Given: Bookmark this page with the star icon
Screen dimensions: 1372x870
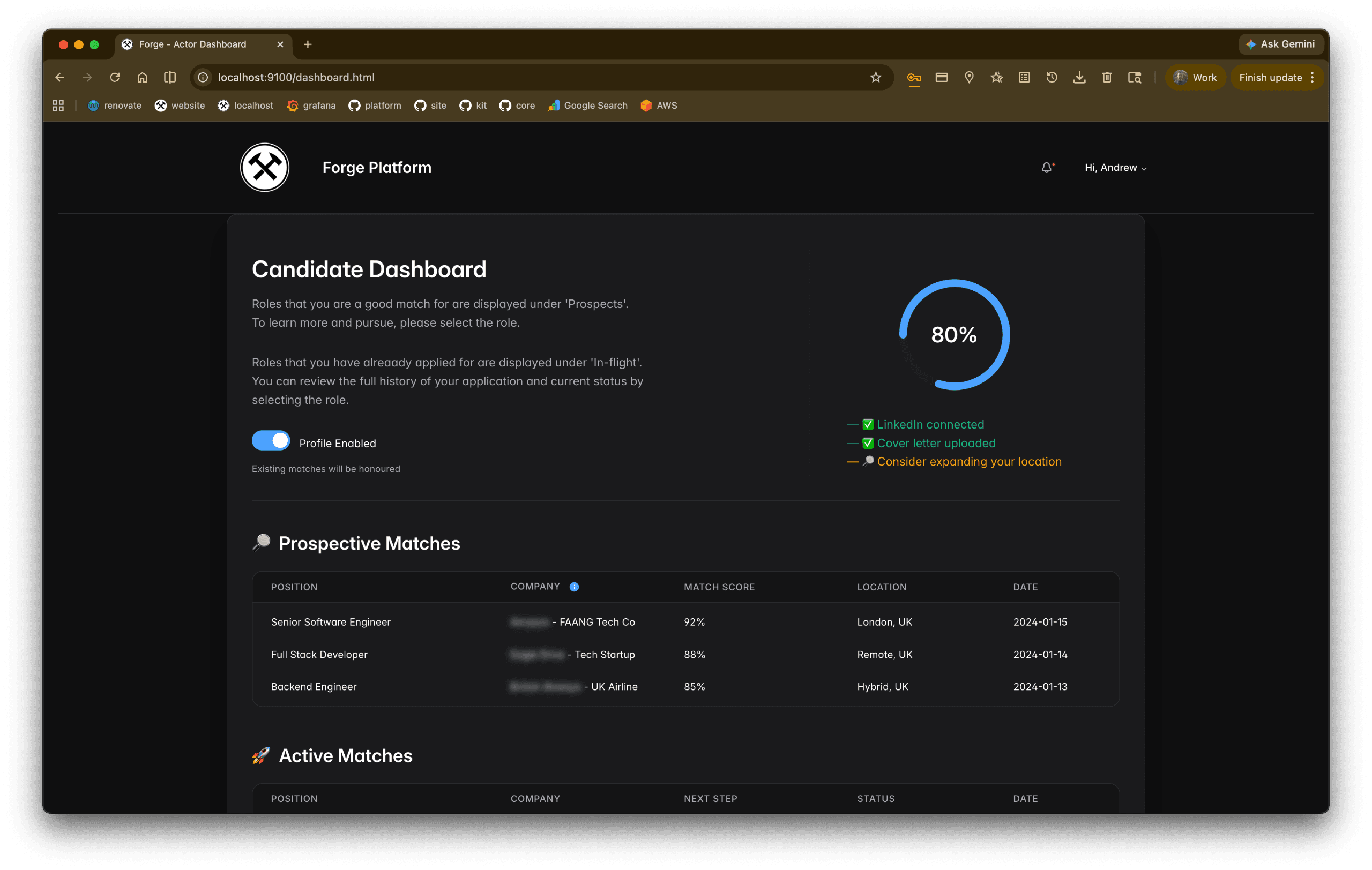Looking at the screenshot, I should pos(876,78).
